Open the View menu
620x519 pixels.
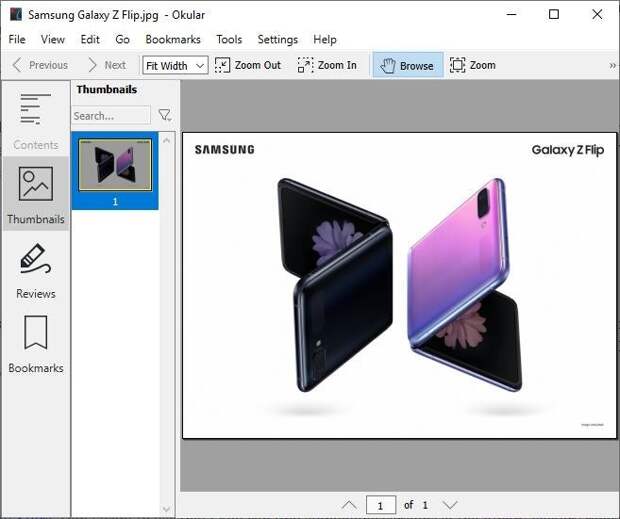53,40
